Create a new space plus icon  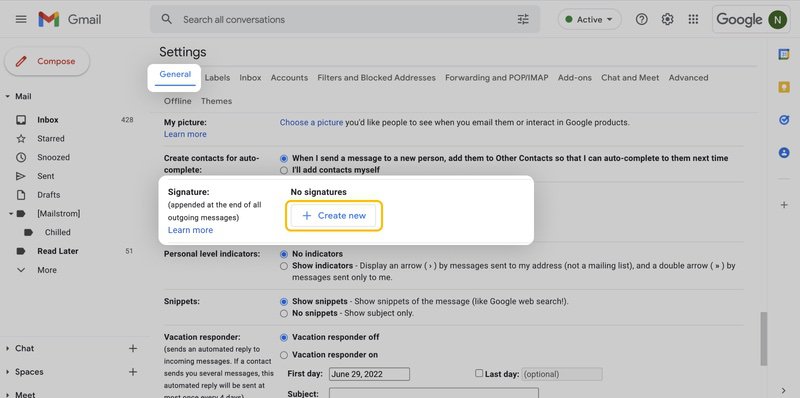[133, 372]
